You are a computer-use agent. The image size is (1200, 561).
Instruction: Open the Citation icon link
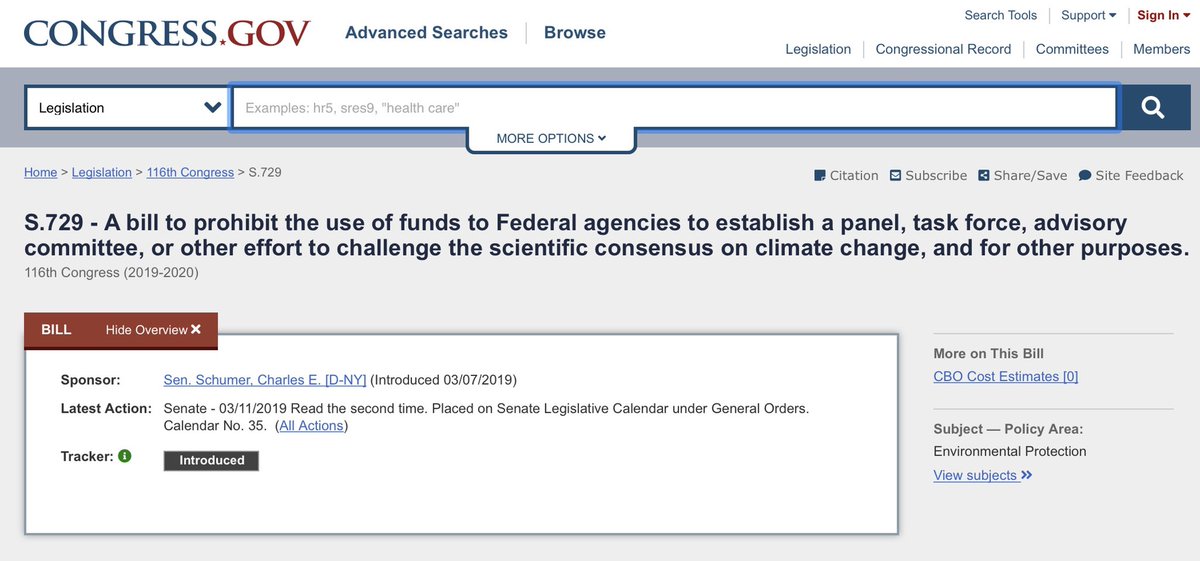[820, 175]
